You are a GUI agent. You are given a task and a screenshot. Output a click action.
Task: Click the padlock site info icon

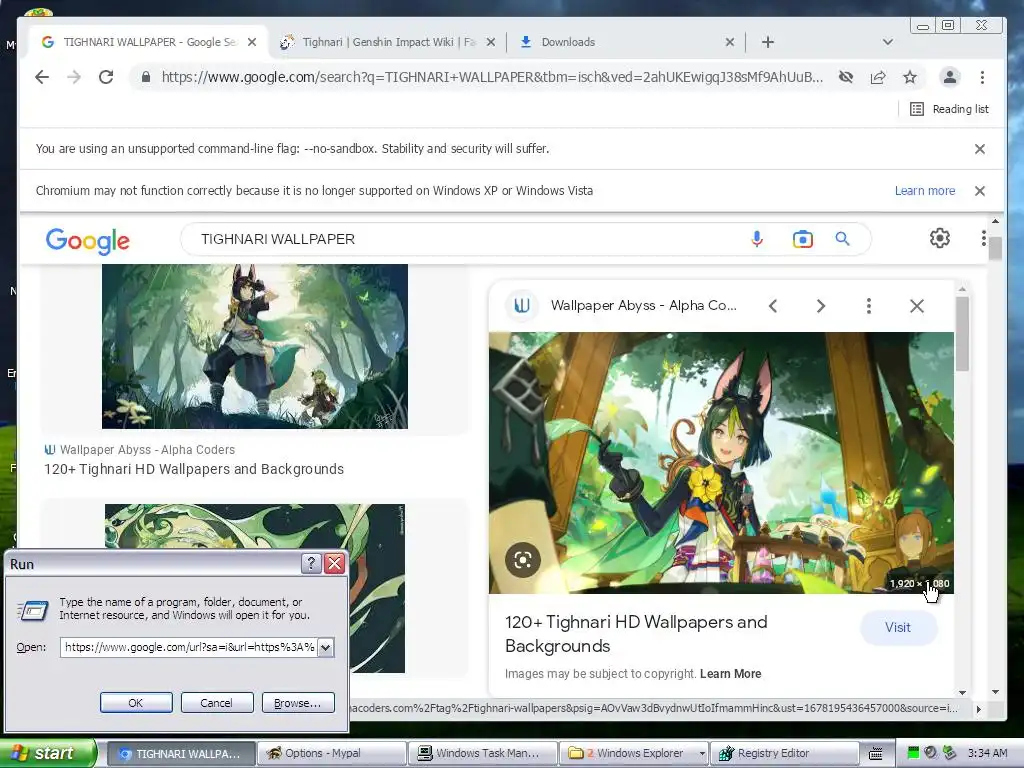click(146, 77)
